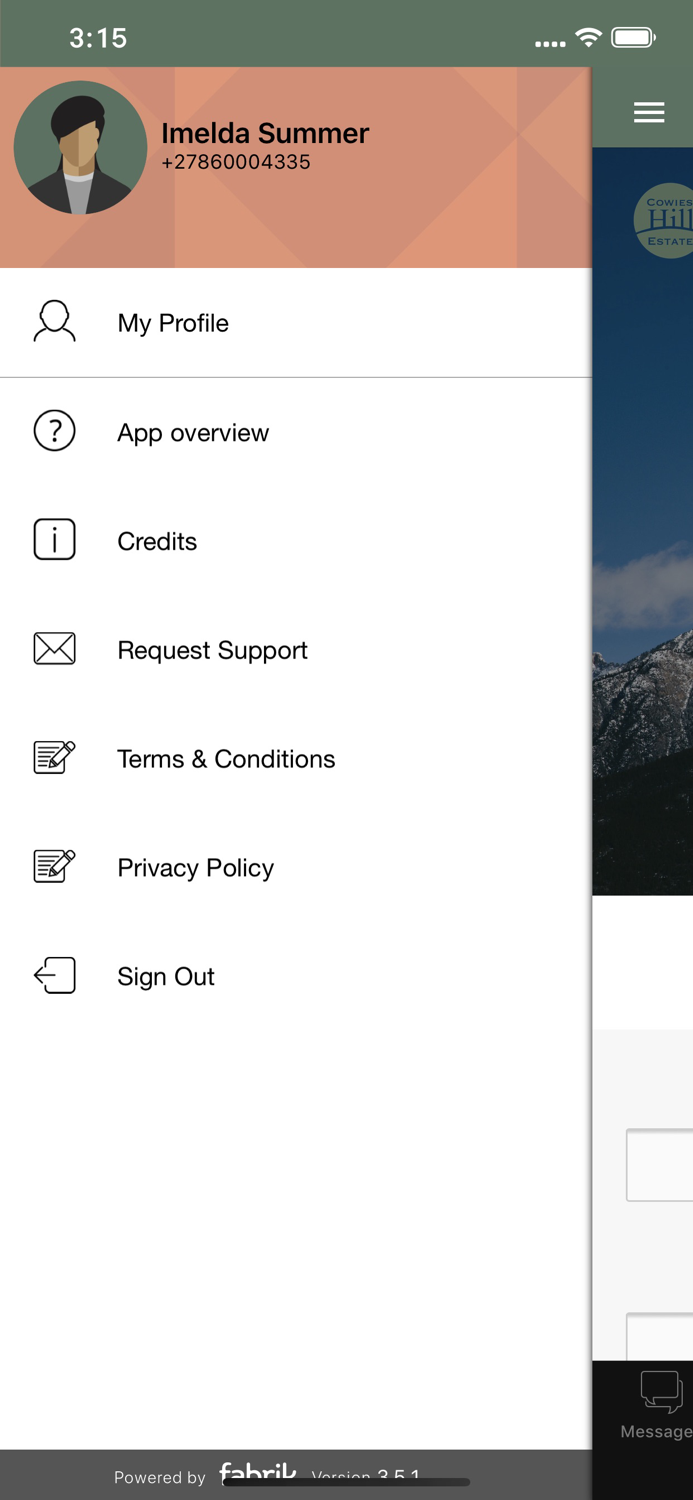This screenshot has height=1500, width=693.
Task: Open Terms & Conditions
Action: click(226, 759)
